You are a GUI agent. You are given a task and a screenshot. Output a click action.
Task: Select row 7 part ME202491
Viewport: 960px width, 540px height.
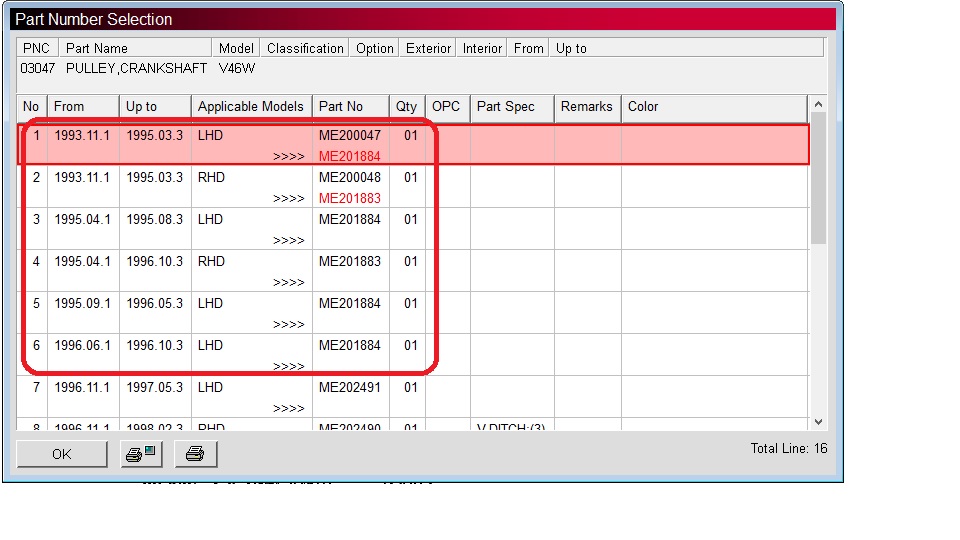point(349,388)
